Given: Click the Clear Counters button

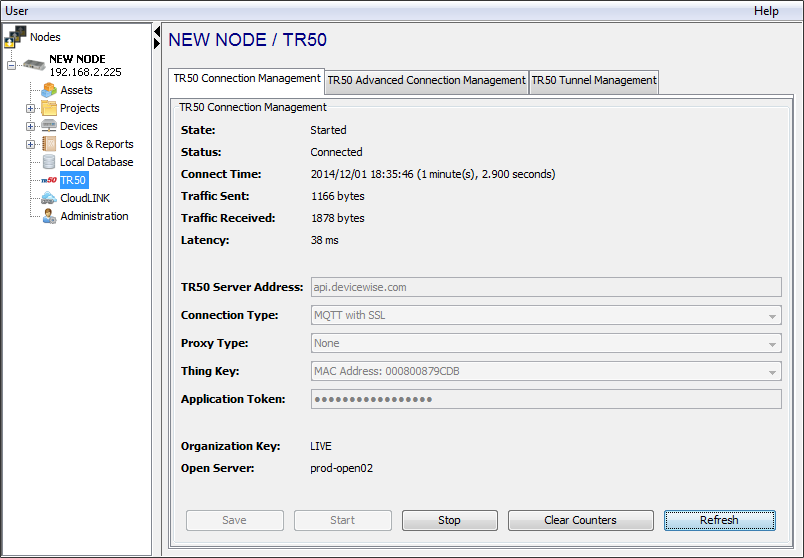Looking at the screenshot, I should [x=580, y=520].
